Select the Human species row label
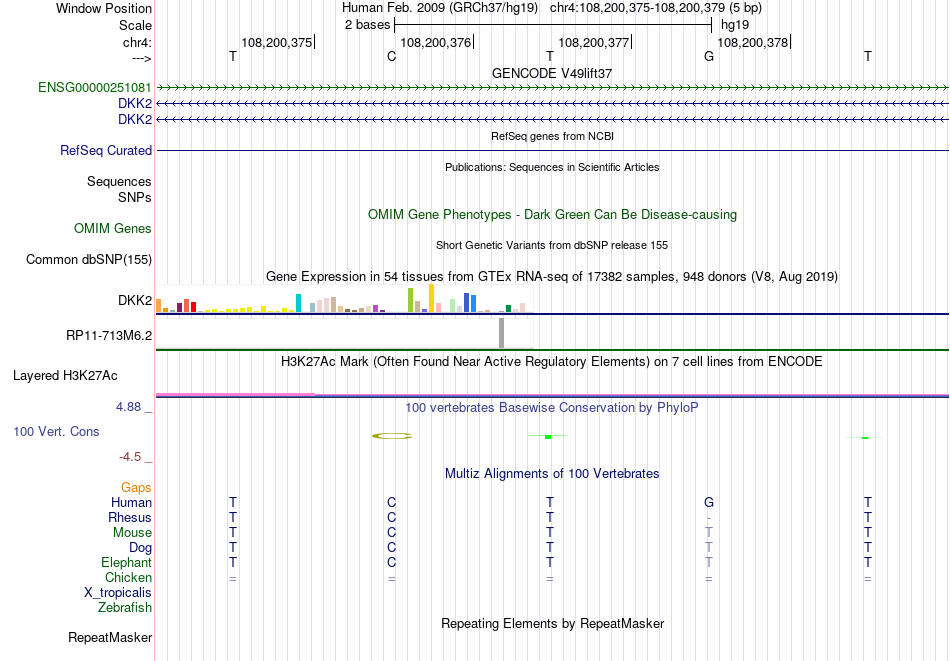 click(x=131, y=502)
